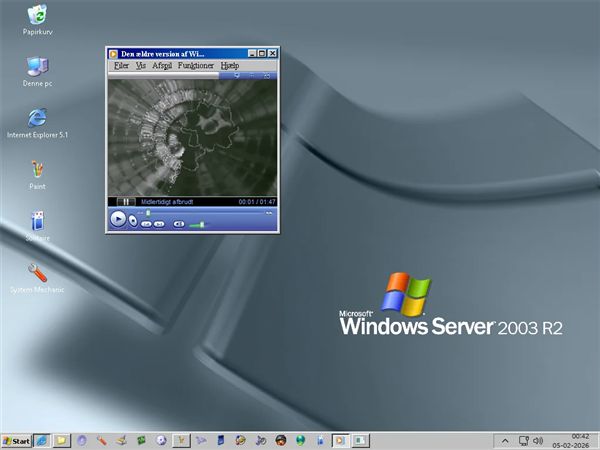
Task: Click the network tray icon
Action: coord(523,441)
